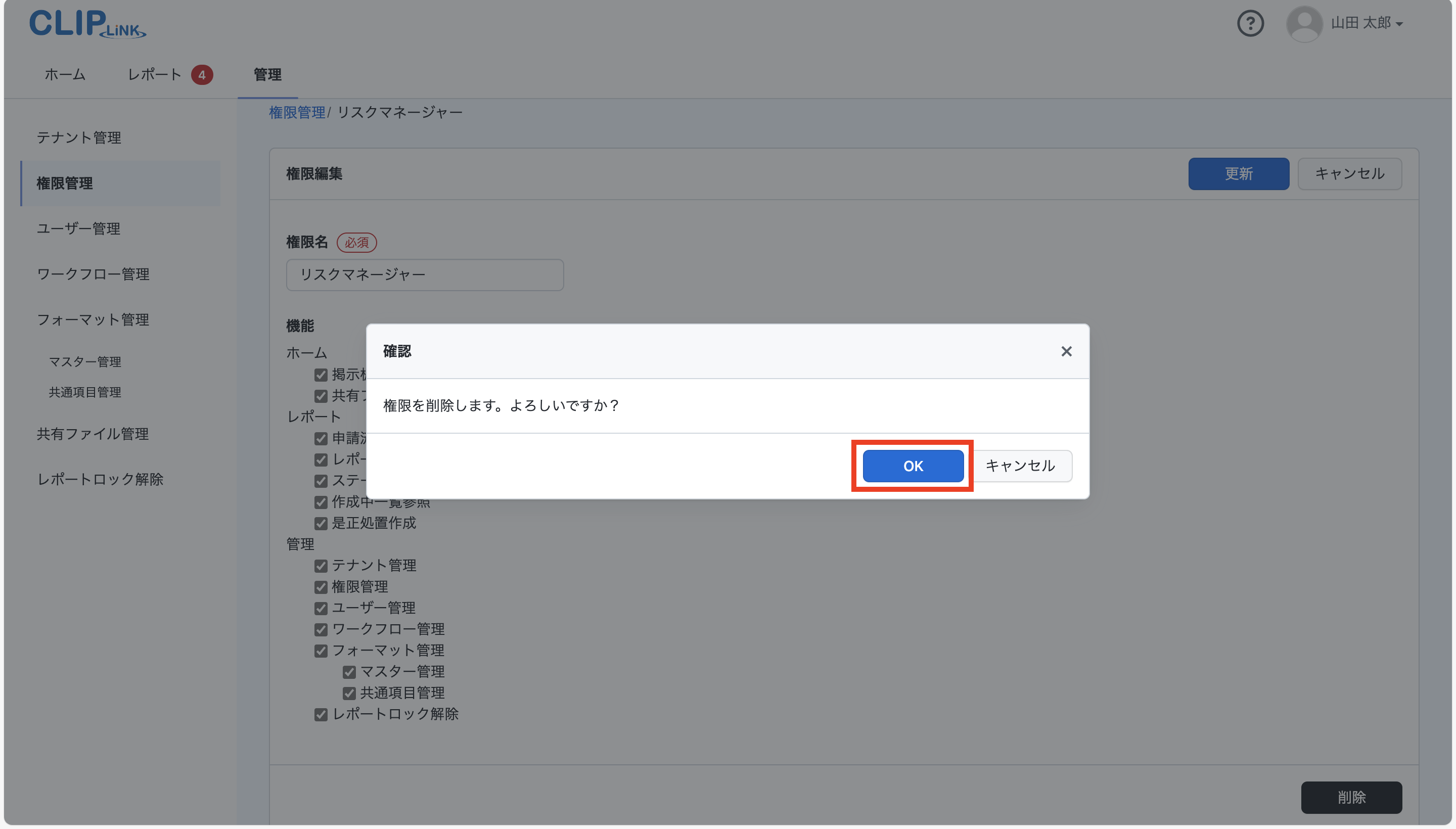Viewport: 1456px width, 829px height.
Task: Uncheck the マスター管理 checkbox
Action: 349,672
